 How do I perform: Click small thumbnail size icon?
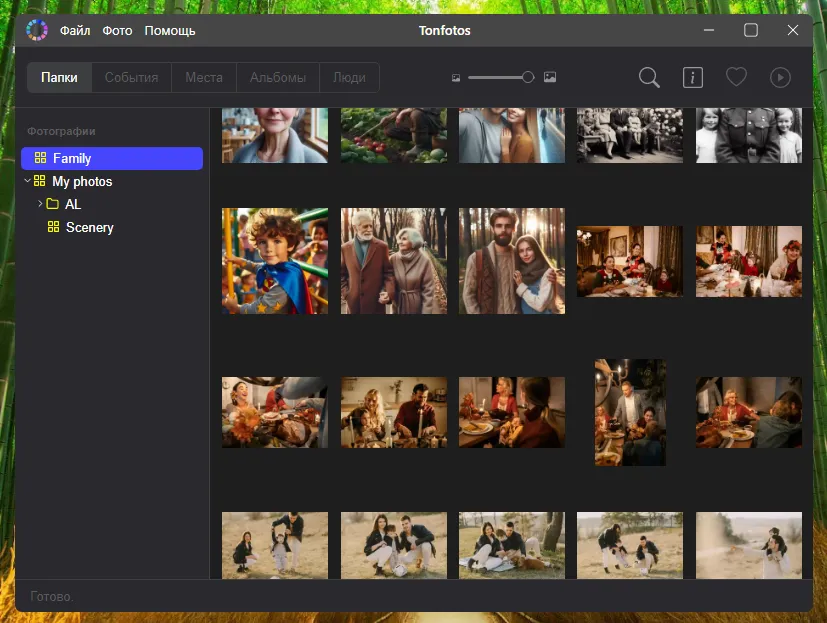pyautogui.click(x=456, y=78)
